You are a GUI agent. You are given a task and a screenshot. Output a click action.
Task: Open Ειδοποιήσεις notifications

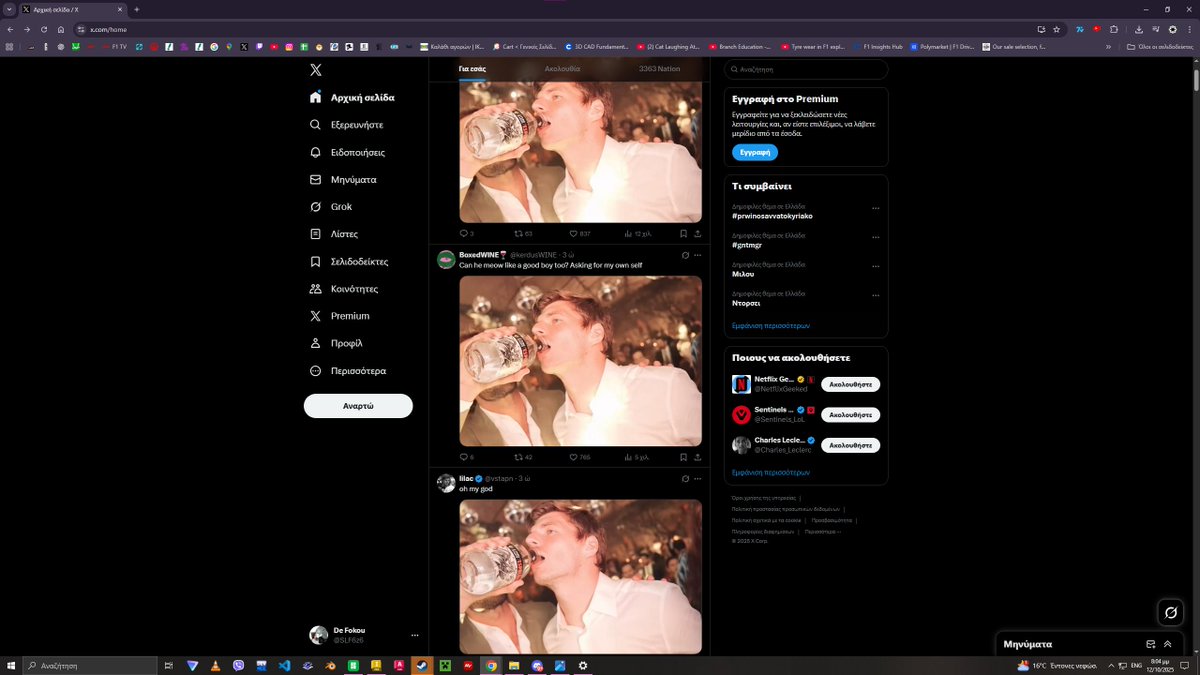pyautogui.click(x=347, y=152)
